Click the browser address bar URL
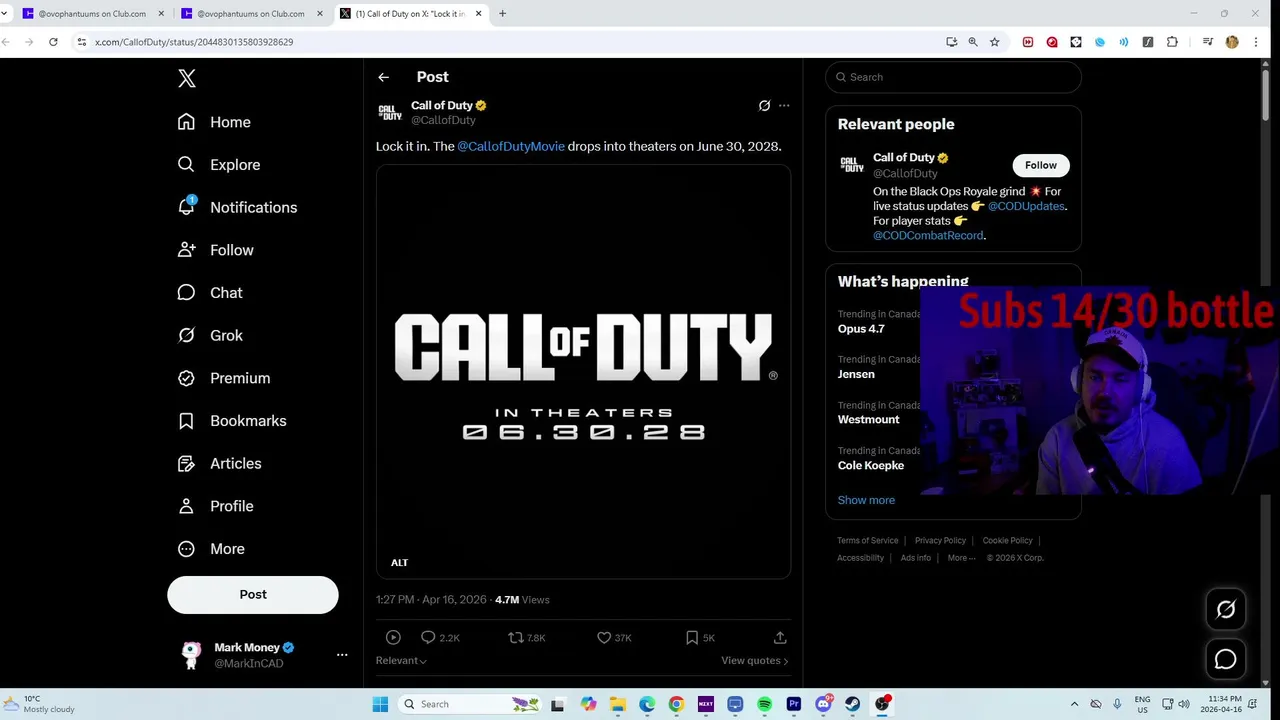Viewport: 1280px width, 720px height. (194, 42)
